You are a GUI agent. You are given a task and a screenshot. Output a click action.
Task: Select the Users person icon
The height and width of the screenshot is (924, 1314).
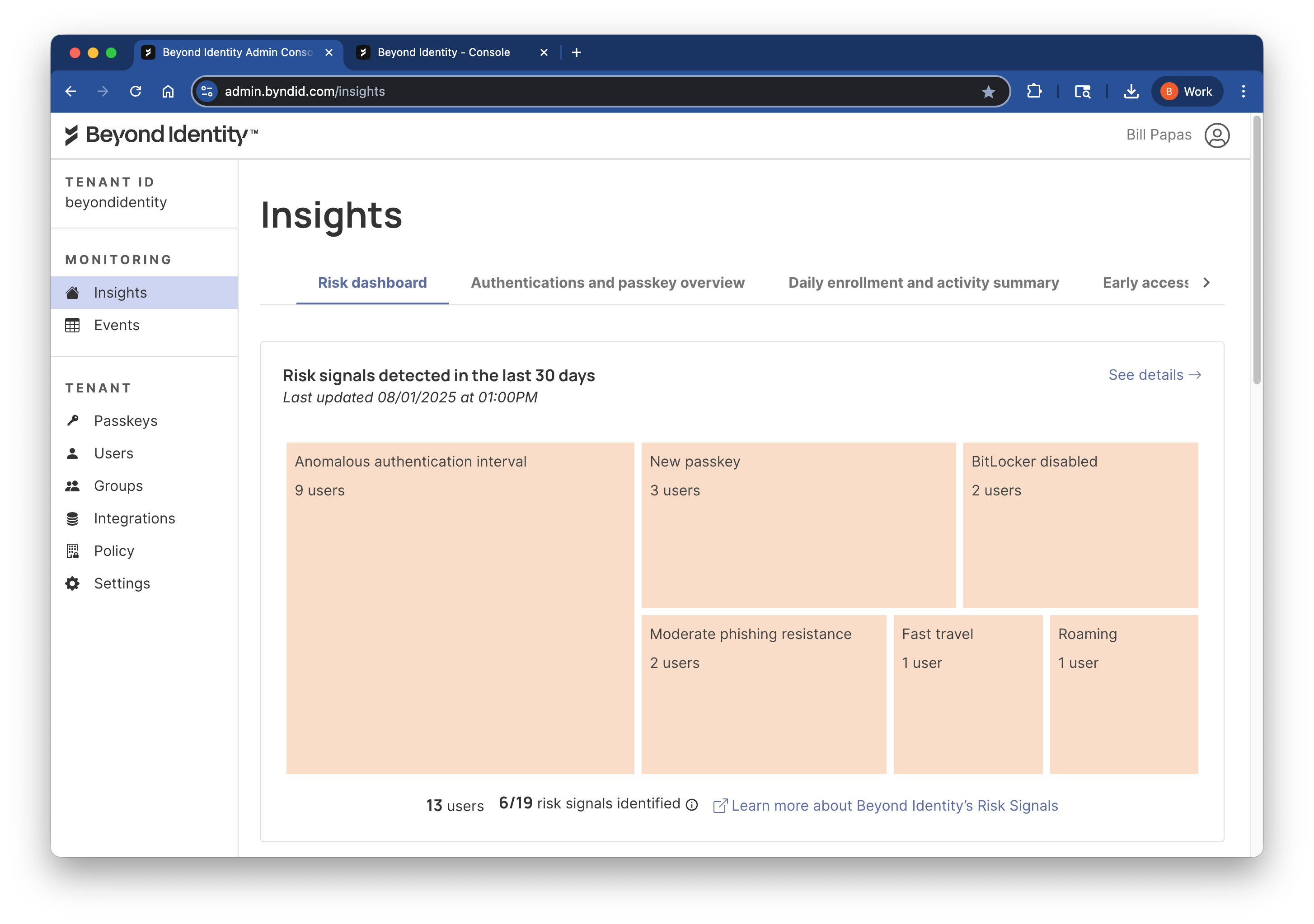(x=72, y=453)
